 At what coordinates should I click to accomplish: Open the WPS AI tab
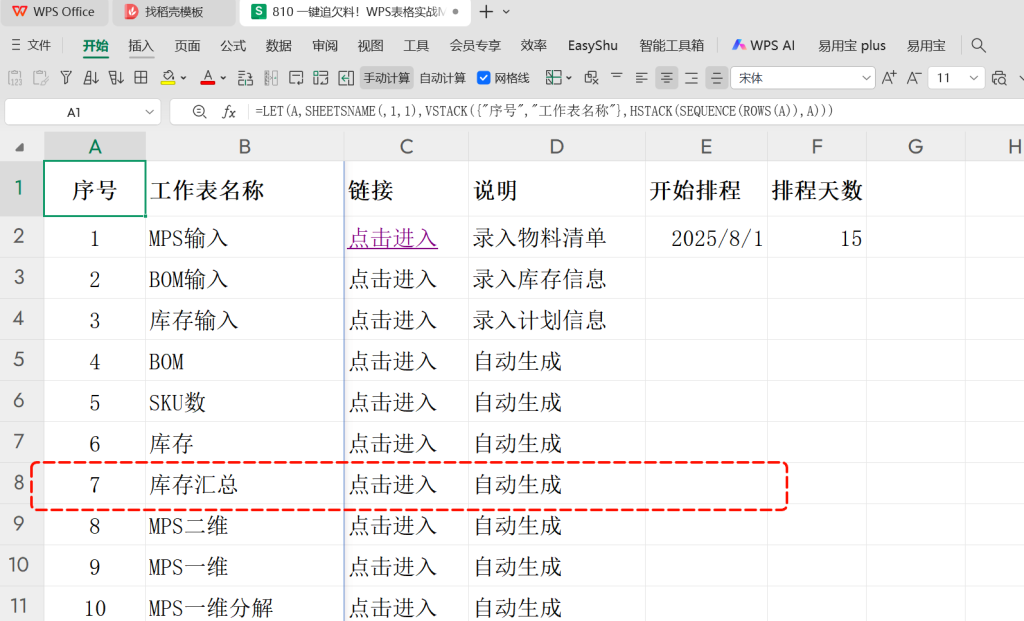(763, 45)
